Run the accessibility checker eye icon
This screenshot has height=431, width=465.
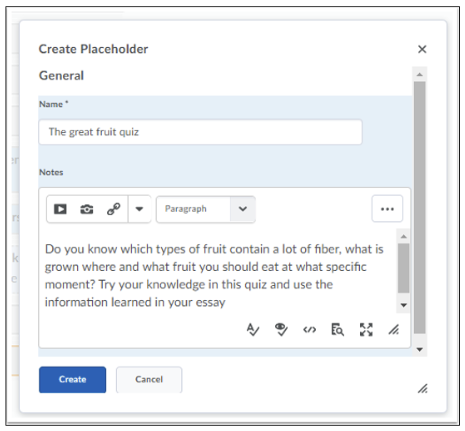281,330
